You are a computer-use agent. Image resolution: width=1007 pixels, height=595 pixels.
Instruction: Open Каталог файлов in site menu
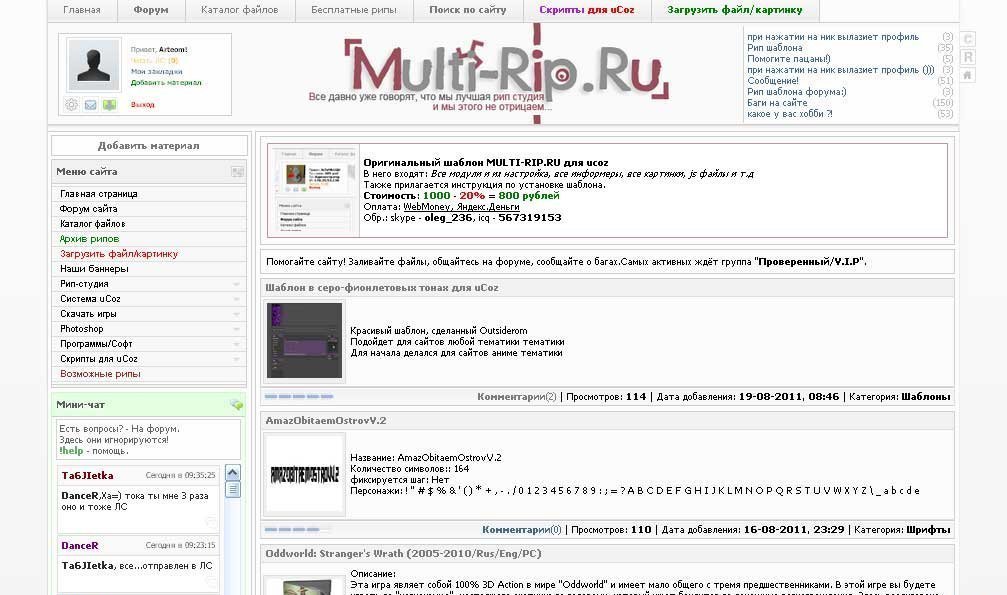pos(92,224)
